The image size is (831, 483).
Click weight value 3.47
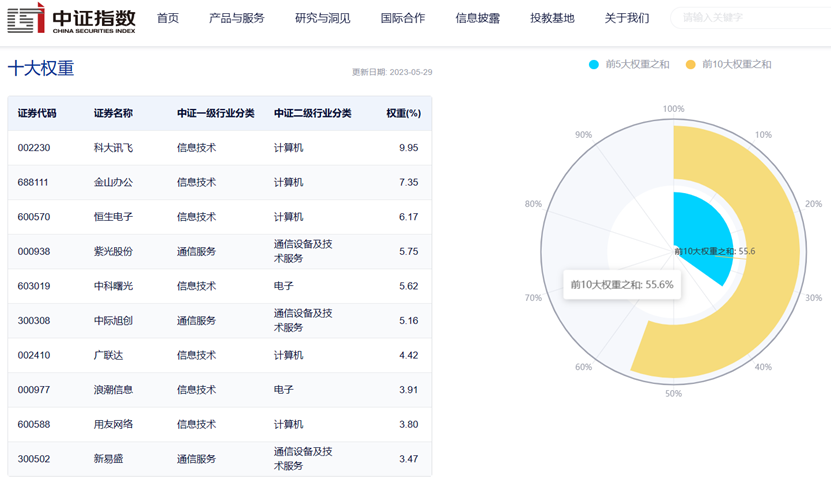(x=409, y=459)
